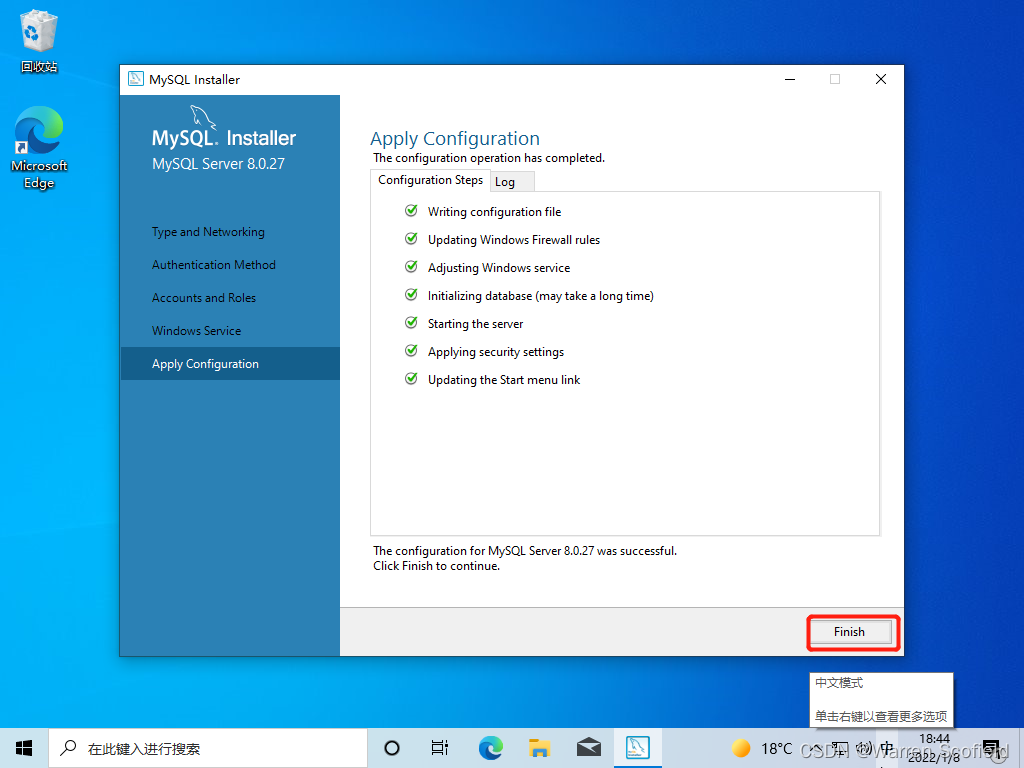1024x768 pixels.
Task: Select Apply Configuration sidebar item
Action: click(230, 364)
